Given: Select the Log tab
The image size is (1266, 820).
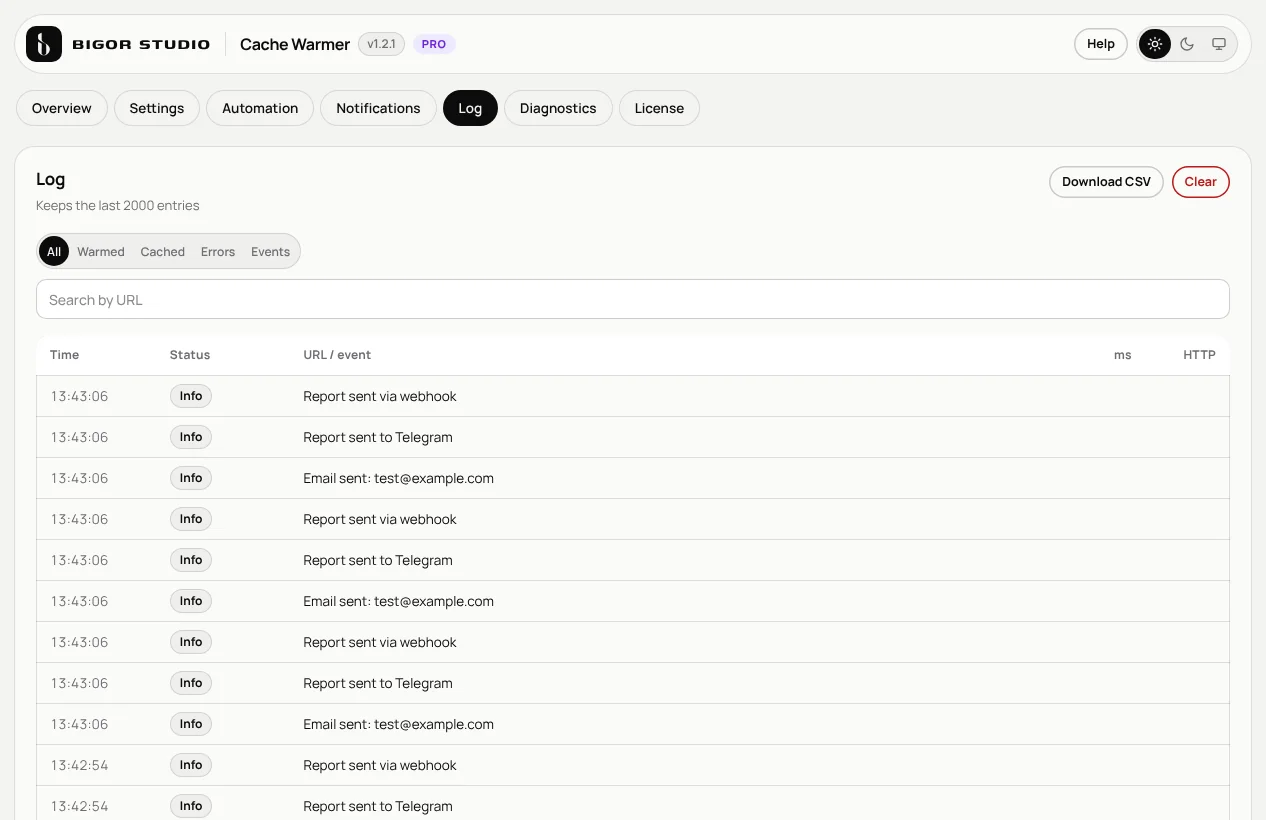Looking at the screenshot, I should point(470,108).
